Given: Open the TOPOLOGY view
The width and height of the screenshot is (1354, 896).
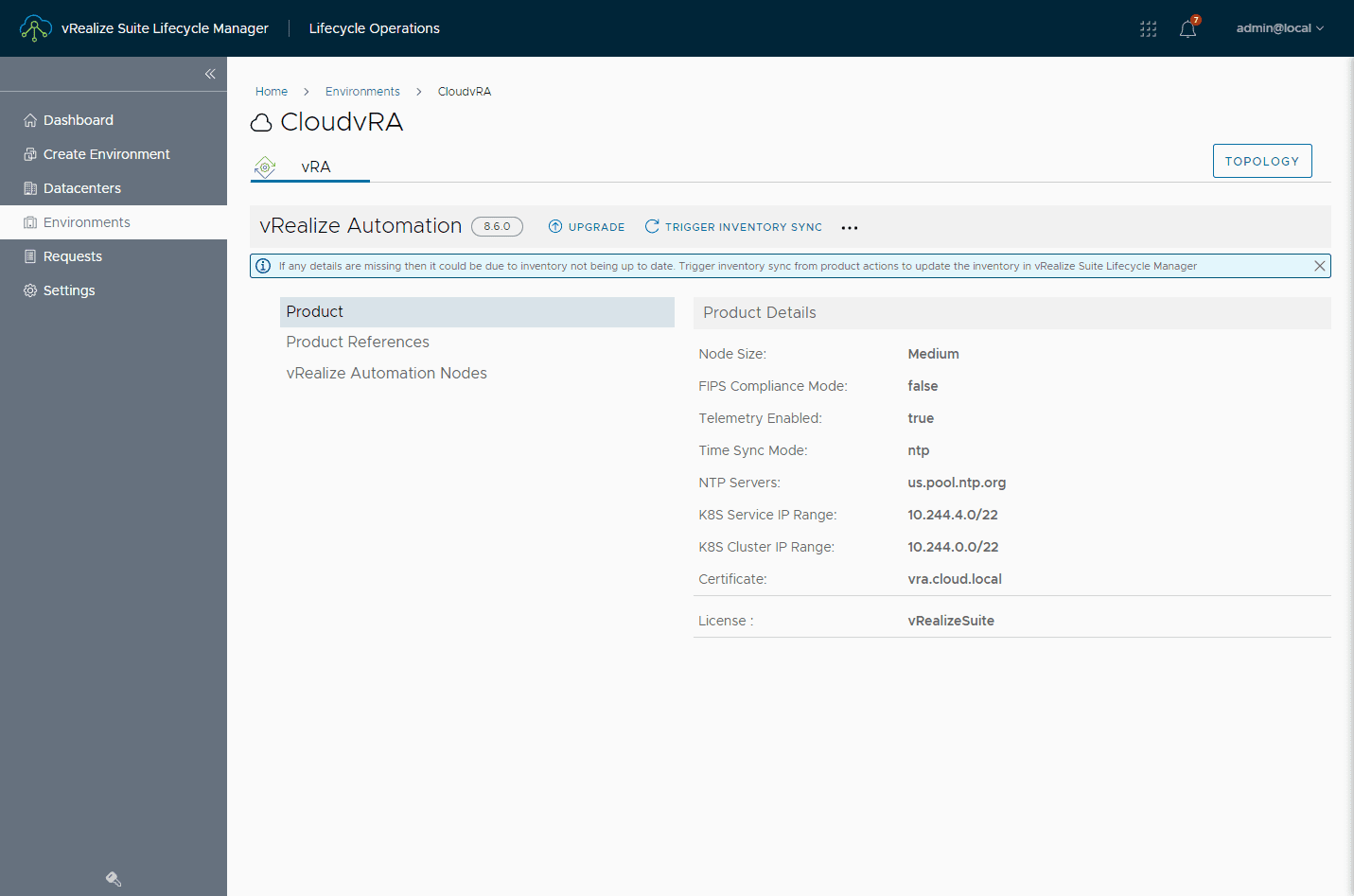Looking at the screenshot, I should pos(1262,160).
